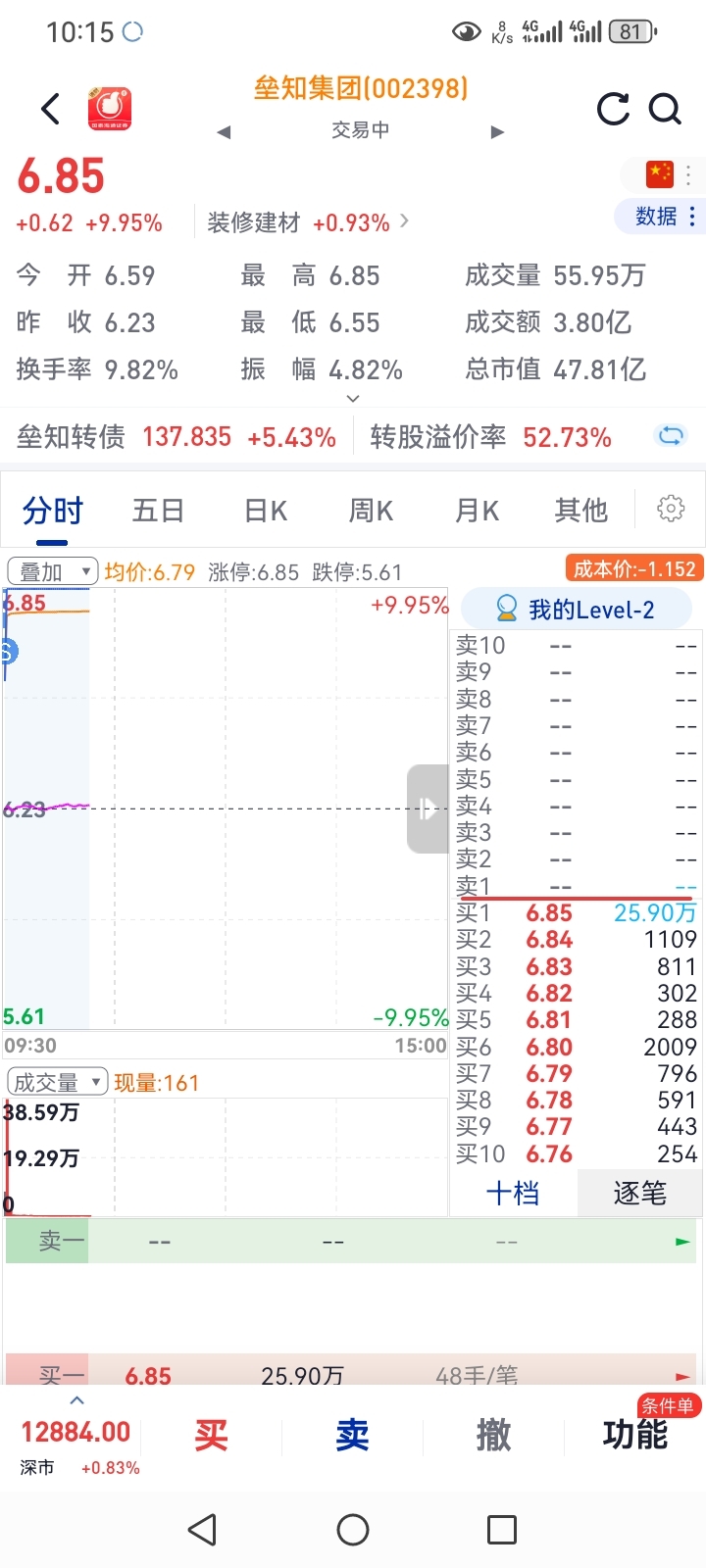706x1568 pixels.
Task: Open the 成交量 indicator dropdown
Action: (x=57, y=1082)
